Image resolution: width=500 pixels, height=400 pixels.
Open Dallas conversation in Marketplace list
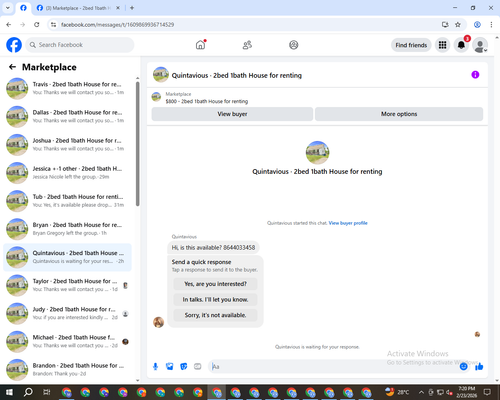[67, 116]
